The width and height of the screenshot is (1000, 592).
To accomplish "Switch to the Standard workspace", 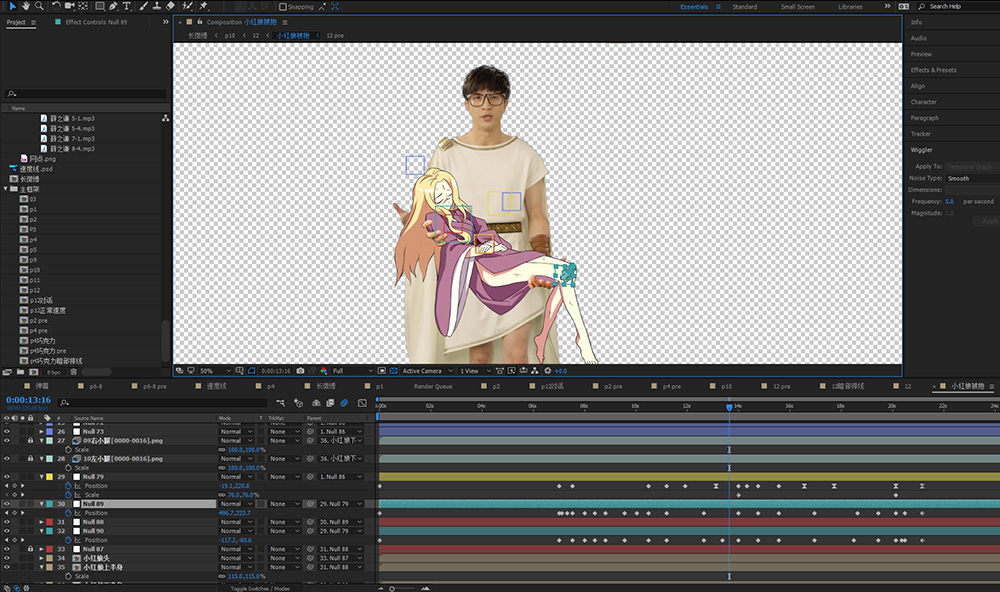I will click(745, 6).
